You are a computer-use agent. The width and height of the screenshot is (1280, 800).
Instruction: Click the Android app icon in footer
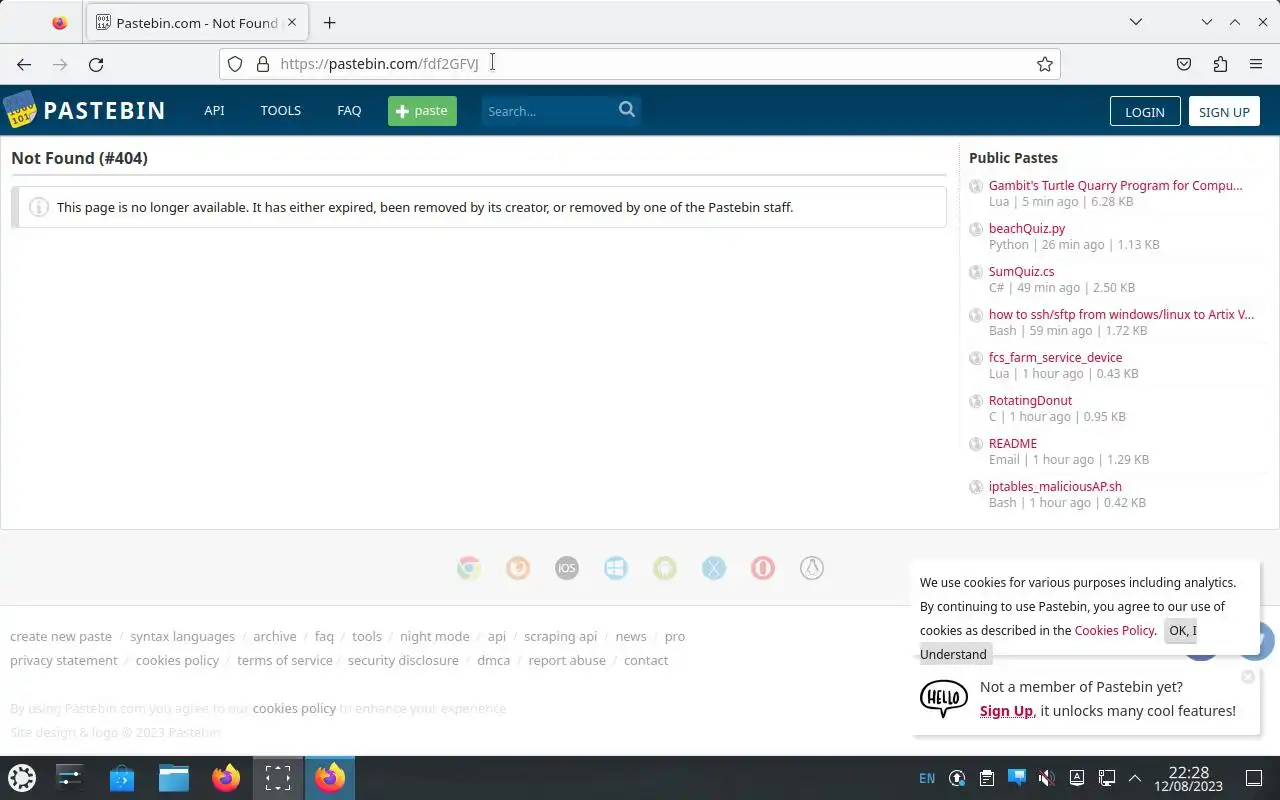[x=665, y=568]
